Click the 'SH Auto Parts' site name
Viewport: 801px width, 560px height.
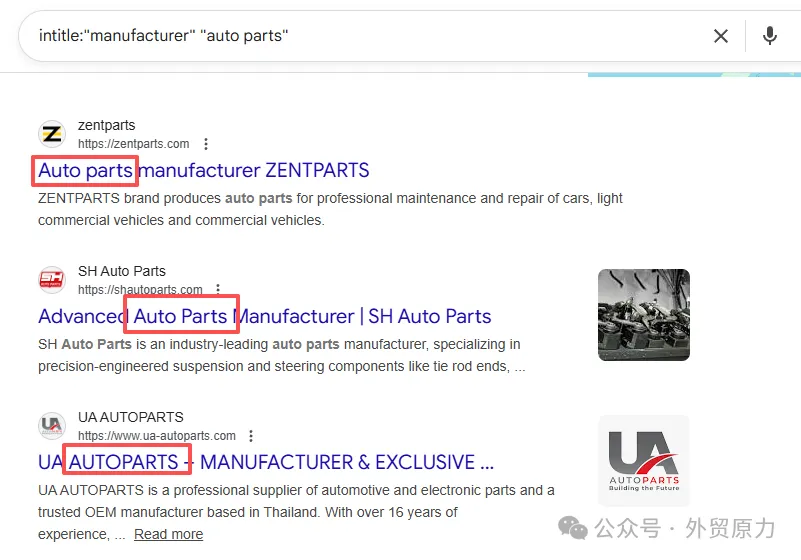121,271
